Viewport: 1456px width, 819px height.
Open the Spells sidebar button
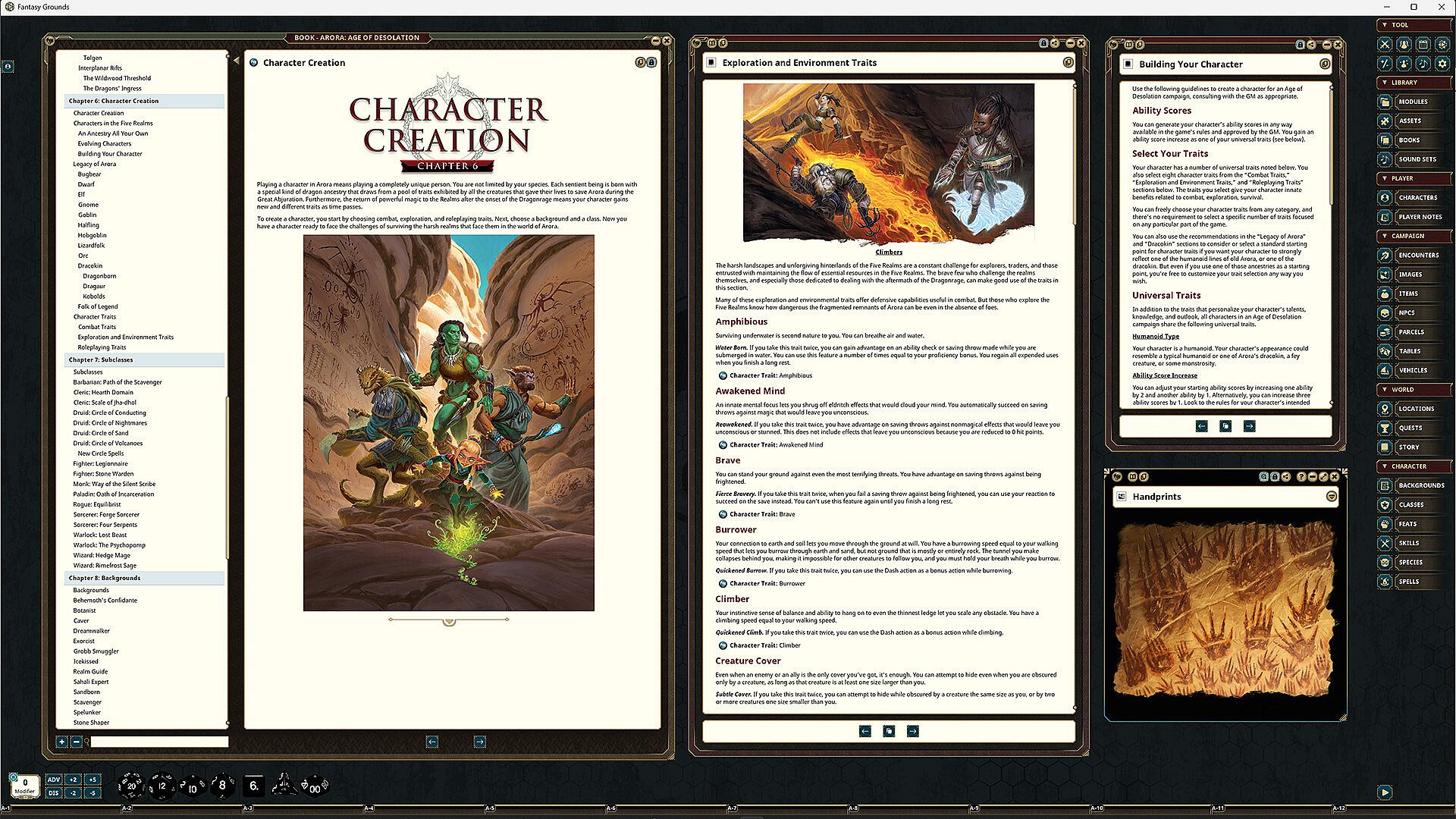tap(1408, 582)
